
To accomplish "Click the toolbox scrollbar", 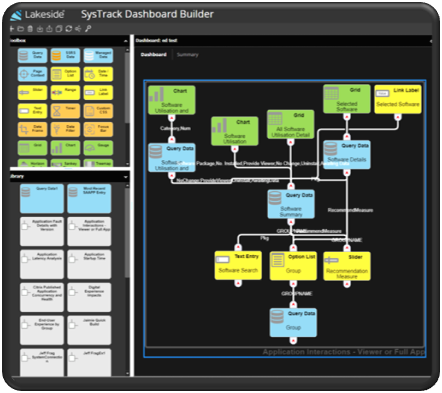I will [x=127, y=87].
